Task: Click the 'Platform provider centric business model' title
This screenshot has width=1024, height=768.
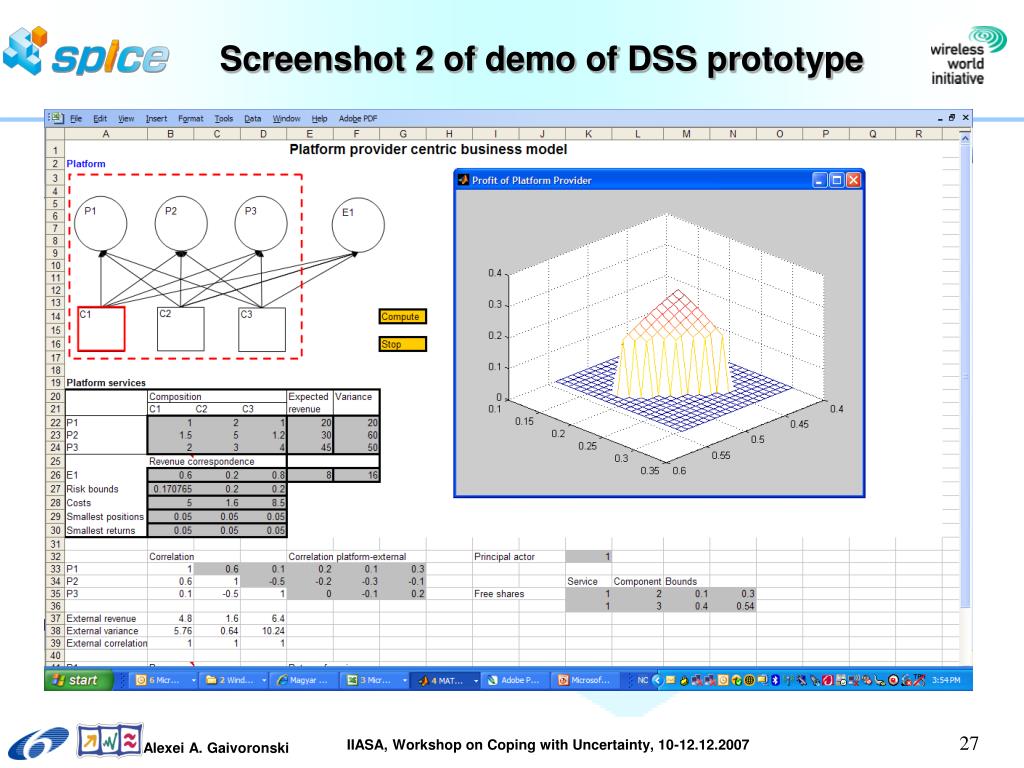Action: pos(428,150)
